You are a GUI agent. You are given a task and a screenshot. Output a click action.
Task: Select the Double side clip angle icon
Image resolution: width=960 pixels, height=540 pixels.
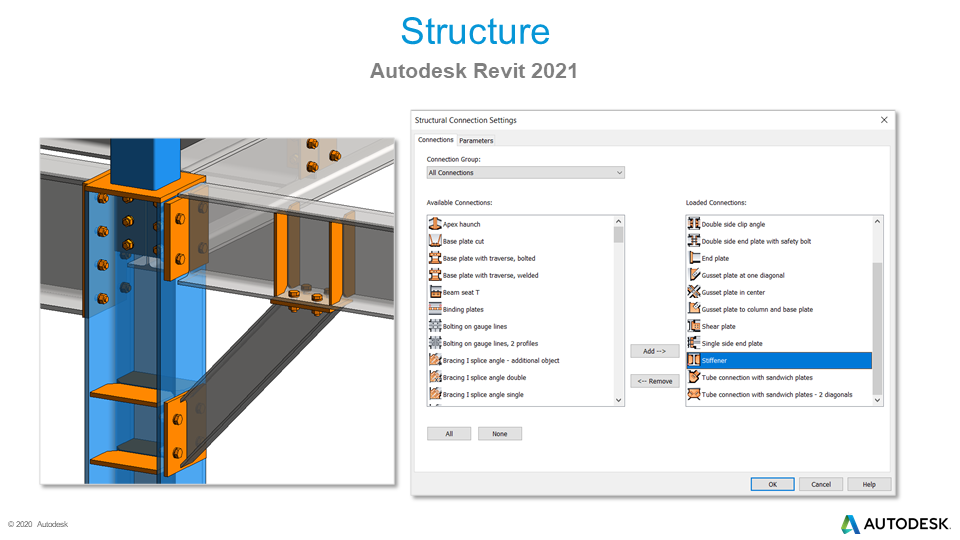(x=694, y=225)
